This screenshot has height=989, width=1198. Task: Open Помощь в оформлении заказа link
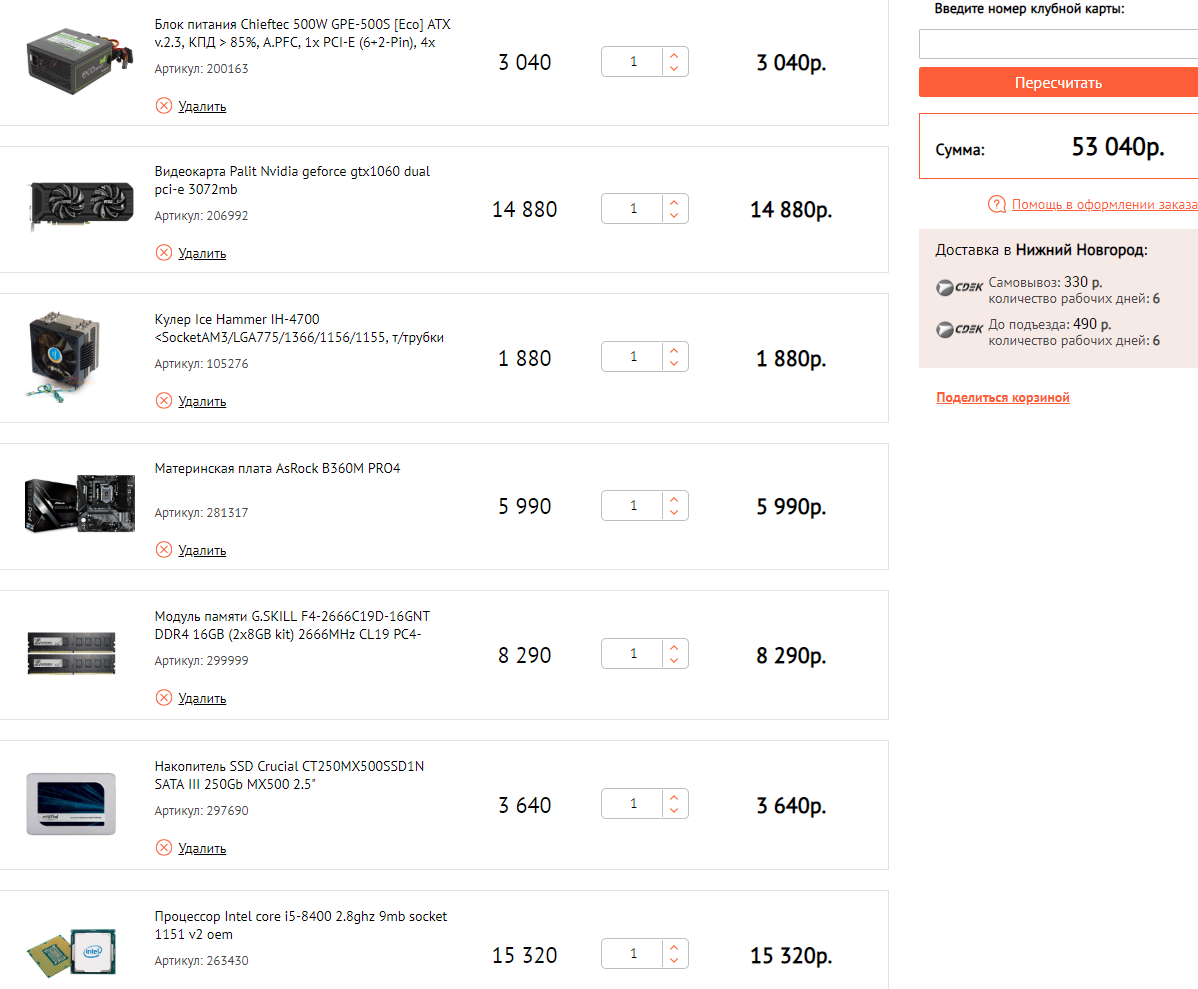click(1104, 205)
